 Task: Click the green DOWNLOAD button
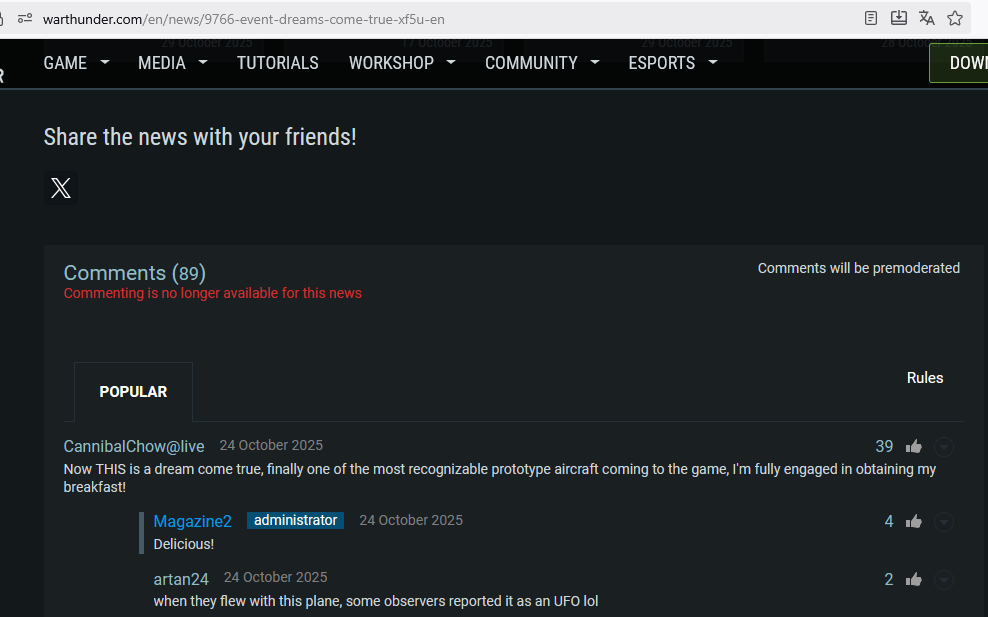tap(958, 62)
